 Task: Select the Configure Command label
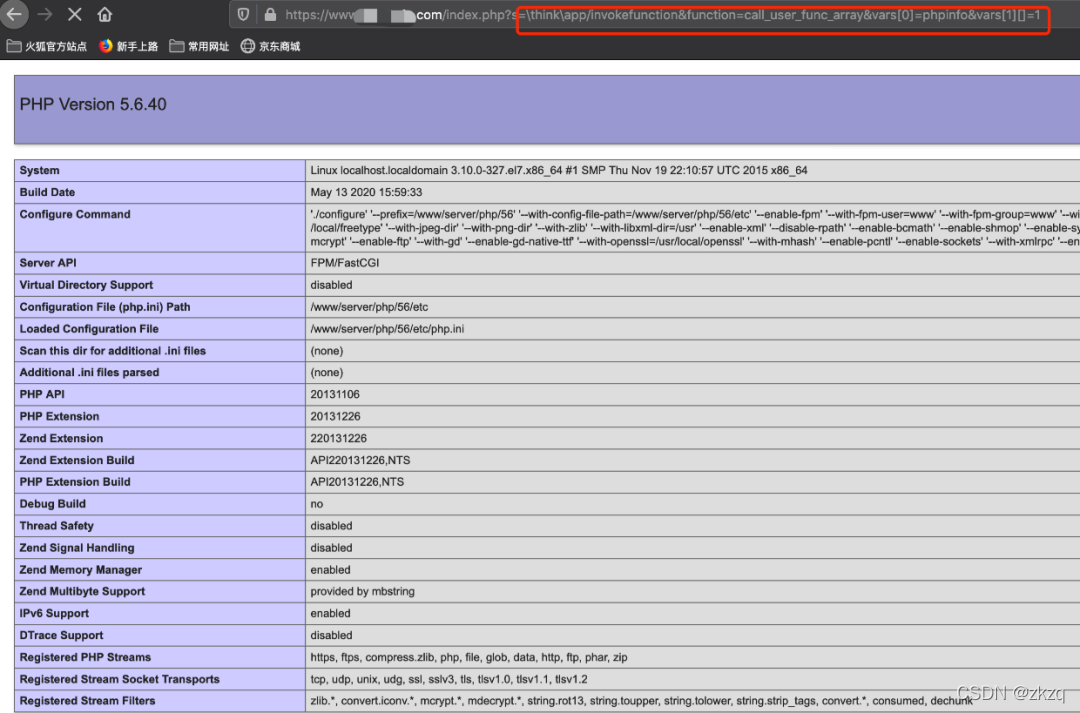click(74, 214)
